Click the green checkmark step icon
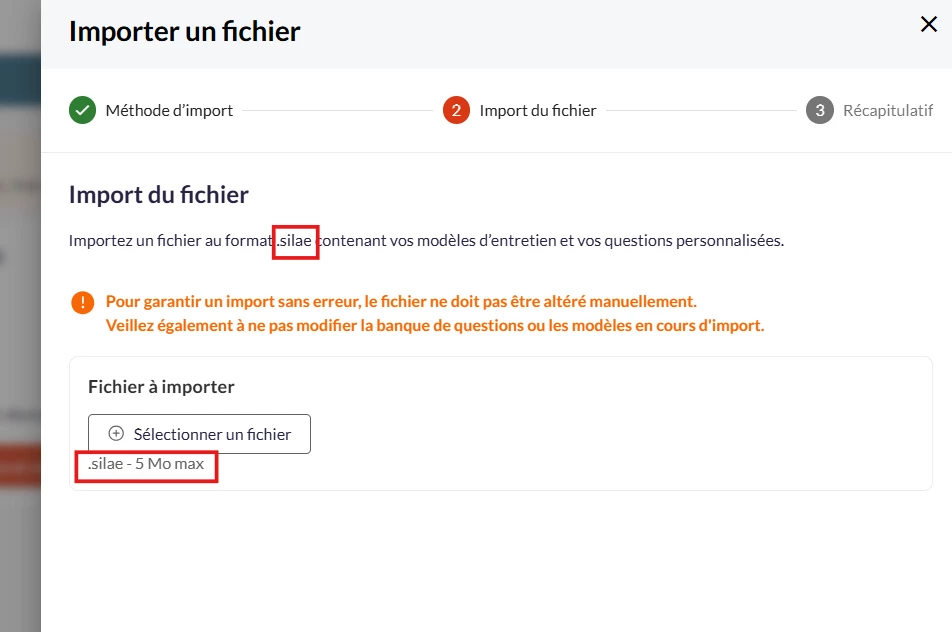This screenshot has height=632, width=952. pyautogui.click(x=82, y=110)
